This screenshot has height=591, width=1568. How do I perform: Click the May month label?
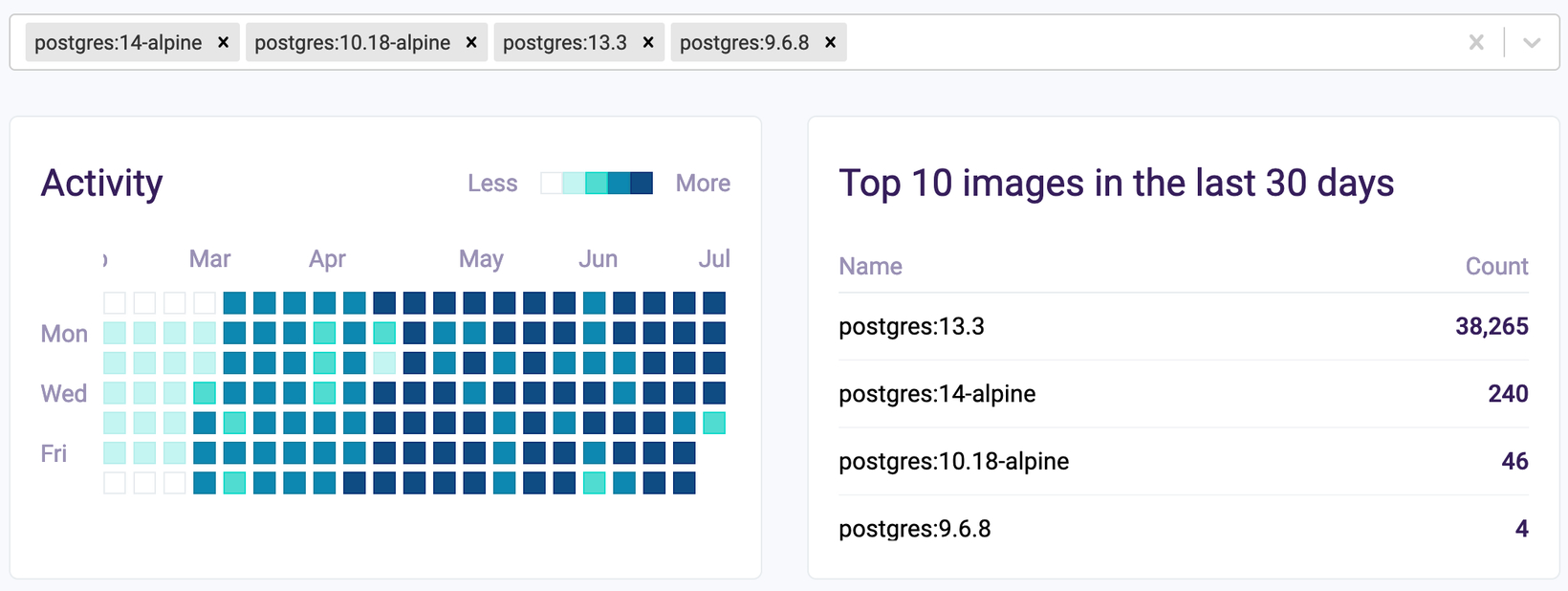click(x=481, y=259)
